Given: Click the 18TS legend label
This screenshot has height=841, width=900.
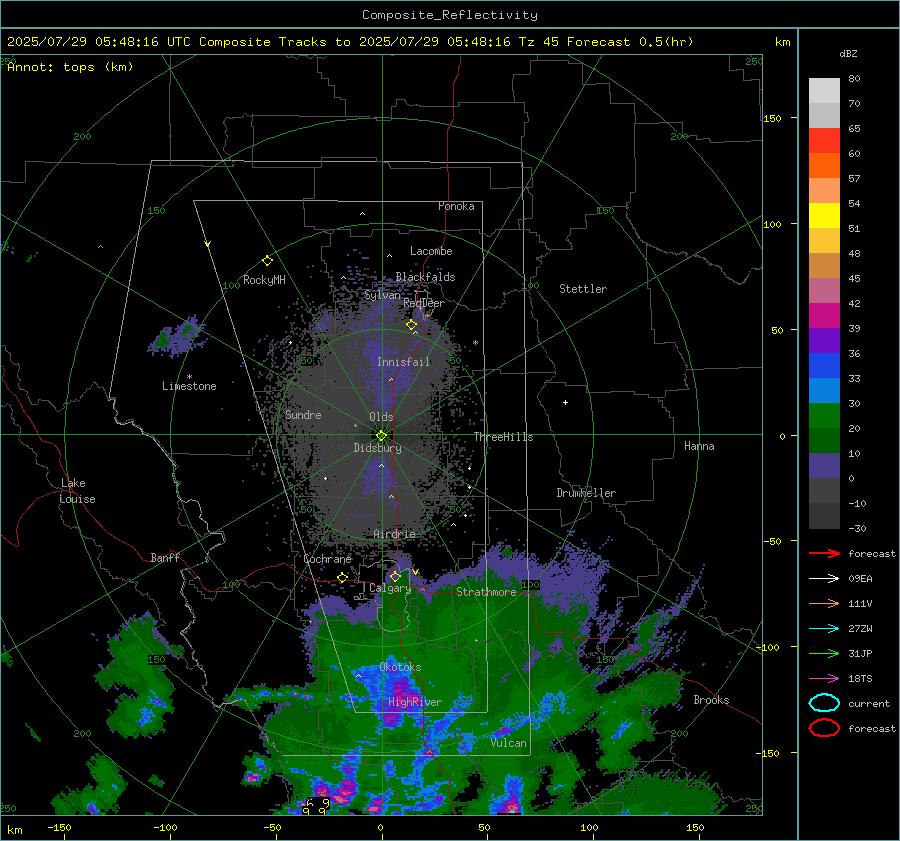Looking at the screenshot, I should click(860, 679).
